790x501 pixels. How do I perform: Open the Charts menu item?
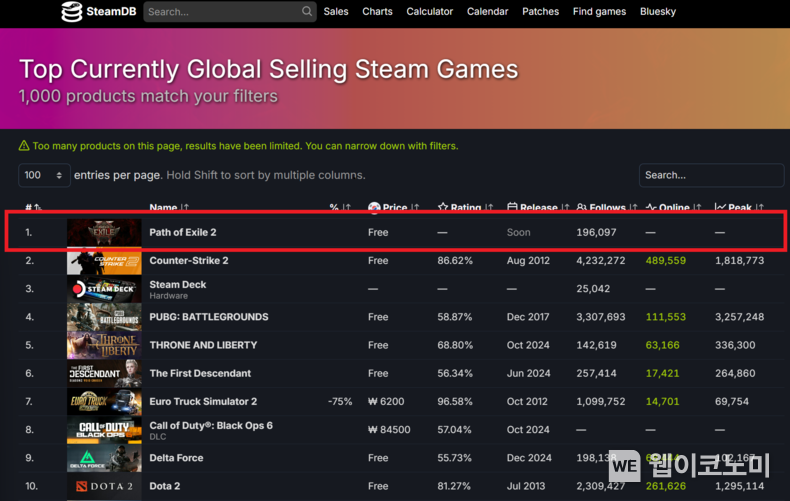(x=377, y=12)
